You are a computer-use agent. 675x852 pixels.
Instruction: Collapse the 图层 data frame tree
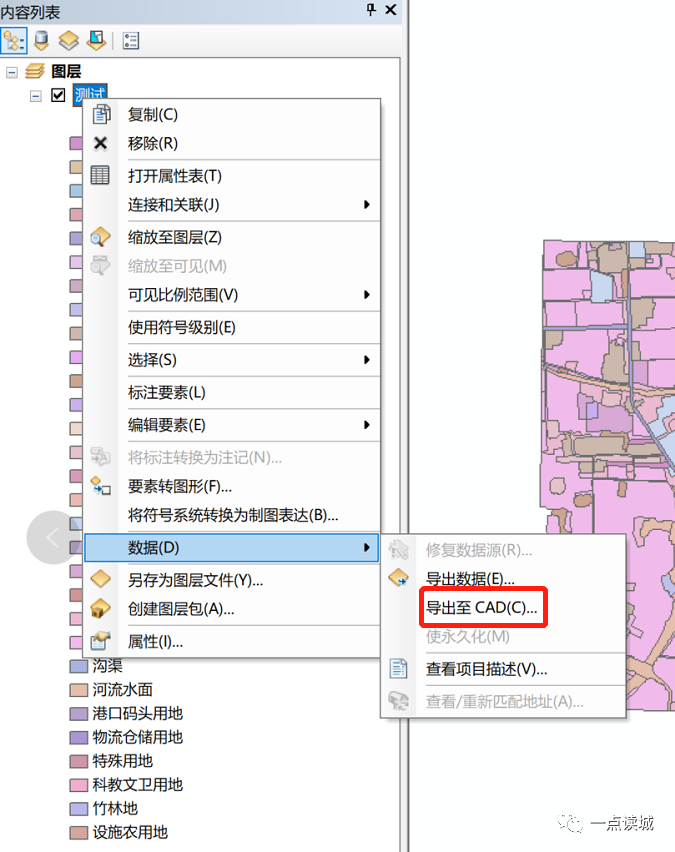[x=12, y=72]
